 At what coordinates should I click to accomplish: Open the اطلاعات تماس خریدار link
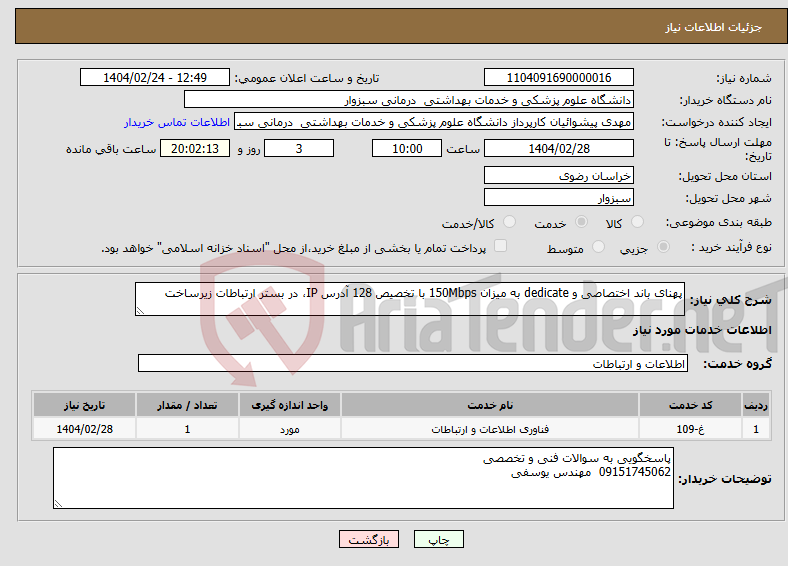point(177,122)
